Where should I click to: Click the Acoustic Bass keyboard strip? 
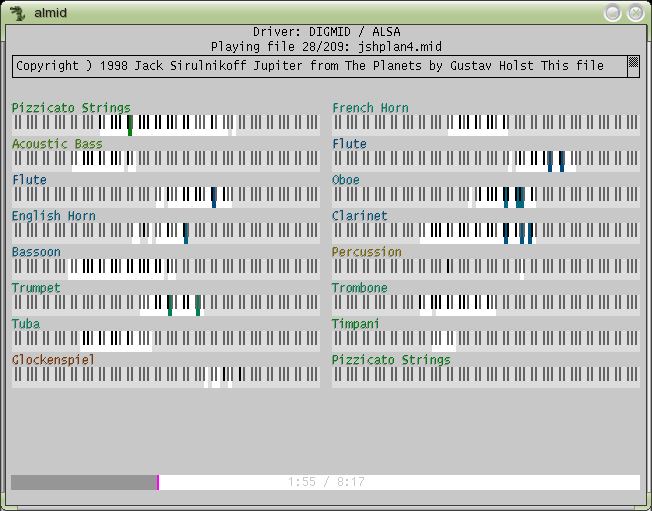pyautogui.click(x=165, y=160)
